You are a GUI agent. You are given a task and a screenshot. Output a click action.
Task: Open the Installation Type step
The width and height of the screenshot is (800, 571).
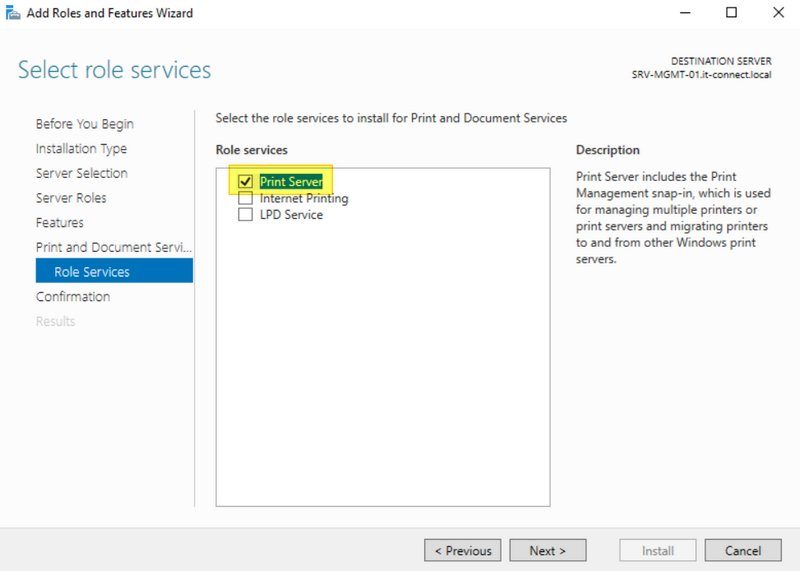pos(81,148)
